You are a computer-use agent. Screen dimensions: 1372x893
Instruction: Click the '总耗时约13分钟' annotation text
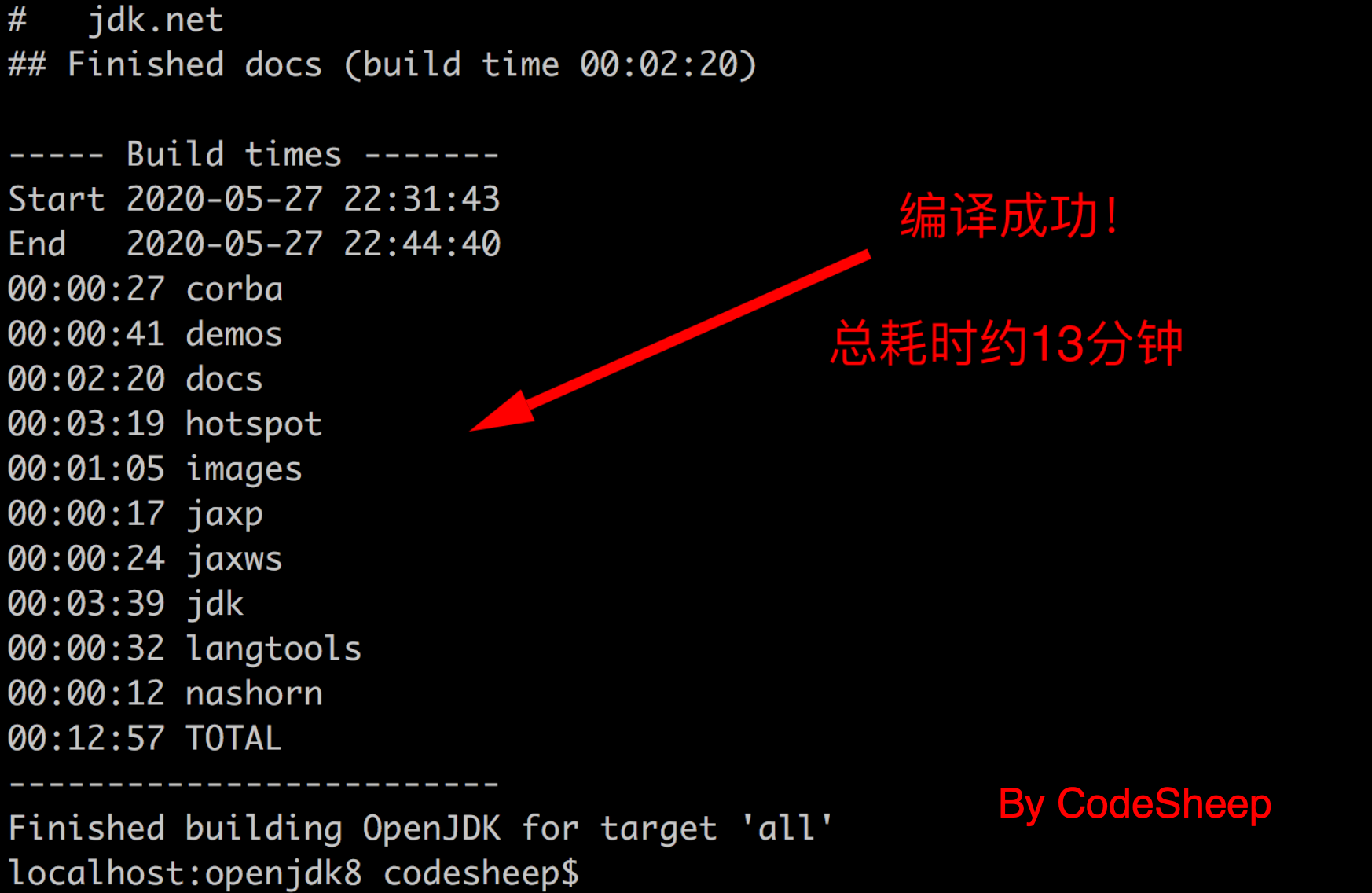[1007, 344]
